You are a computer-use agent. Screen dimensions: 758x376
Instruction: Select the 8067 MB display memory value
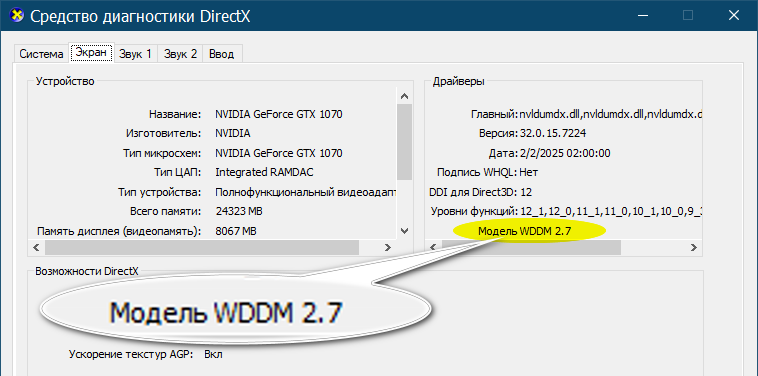coord(236,231)
